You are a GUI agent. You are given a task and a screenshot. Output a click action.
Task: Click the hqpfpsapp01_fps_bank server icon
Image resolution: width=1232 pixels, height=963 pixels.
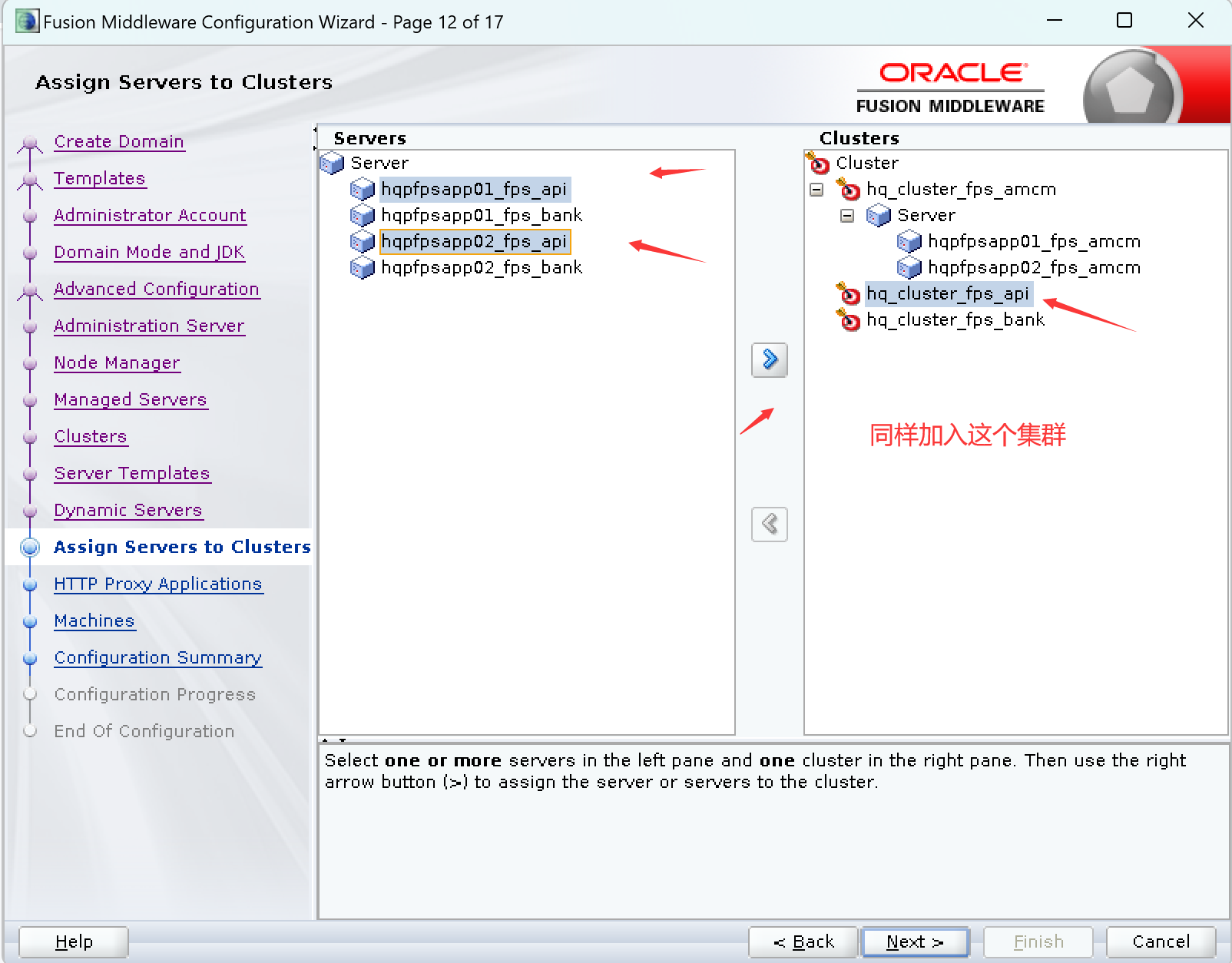(362, 216)
